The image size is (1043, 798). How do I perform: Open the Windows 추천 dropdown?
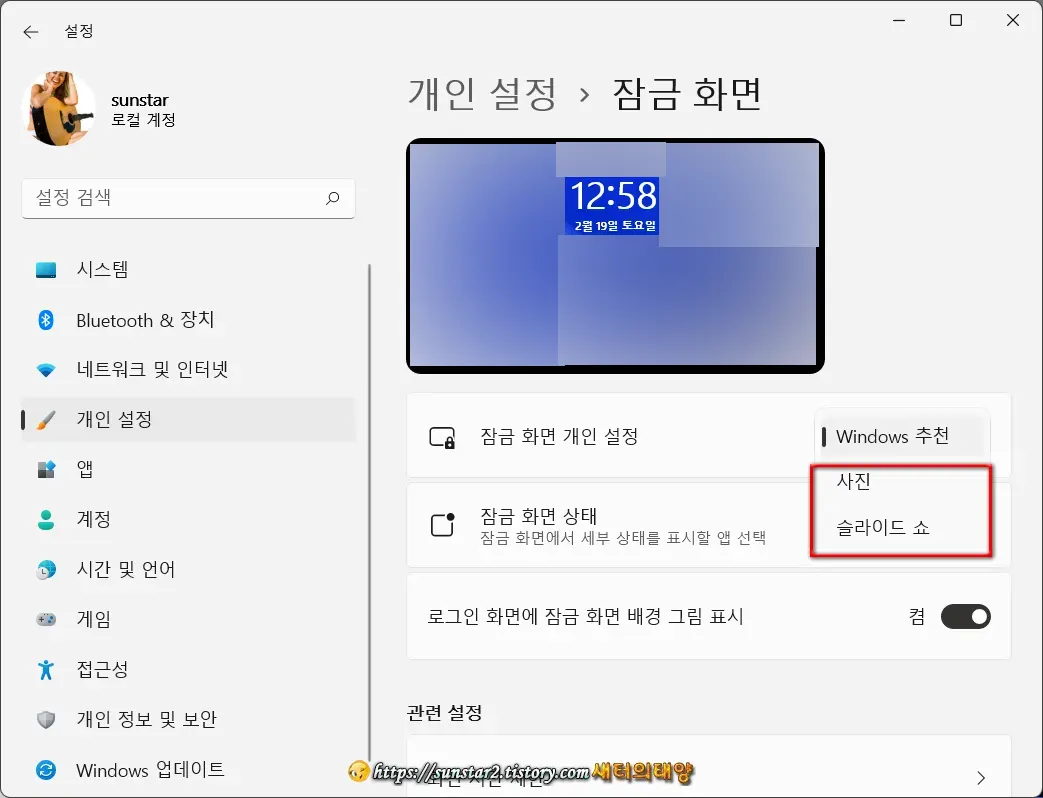899,436
